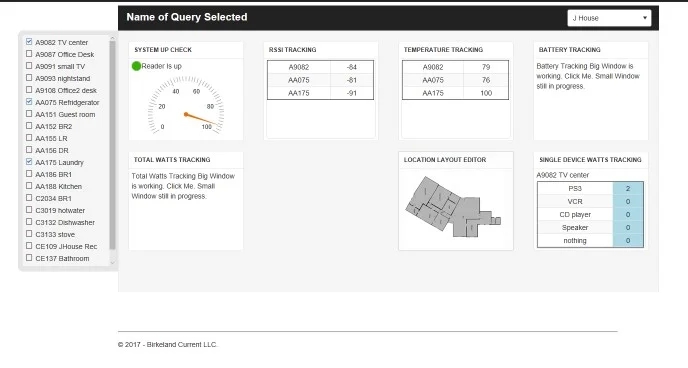Select the System Up Check panel title
Screen dimensions: 688x368
pos(163,50)
